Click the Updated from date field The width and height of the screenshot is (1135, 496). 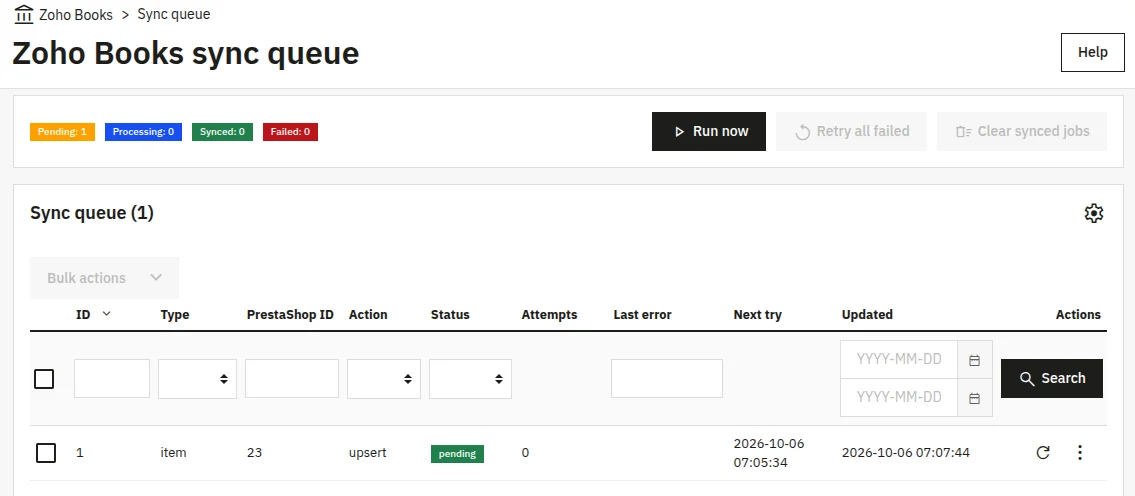click(x=899, y=359)
